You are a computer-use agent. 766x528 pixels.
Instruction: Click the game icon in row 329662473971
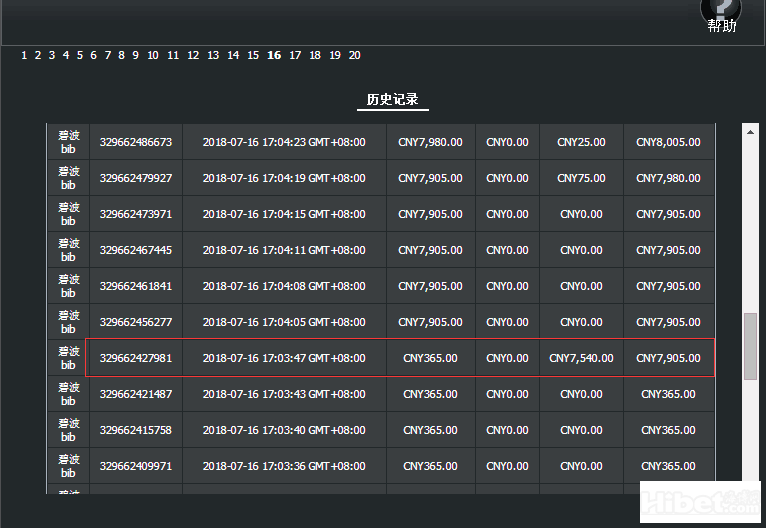coord(68,214)
